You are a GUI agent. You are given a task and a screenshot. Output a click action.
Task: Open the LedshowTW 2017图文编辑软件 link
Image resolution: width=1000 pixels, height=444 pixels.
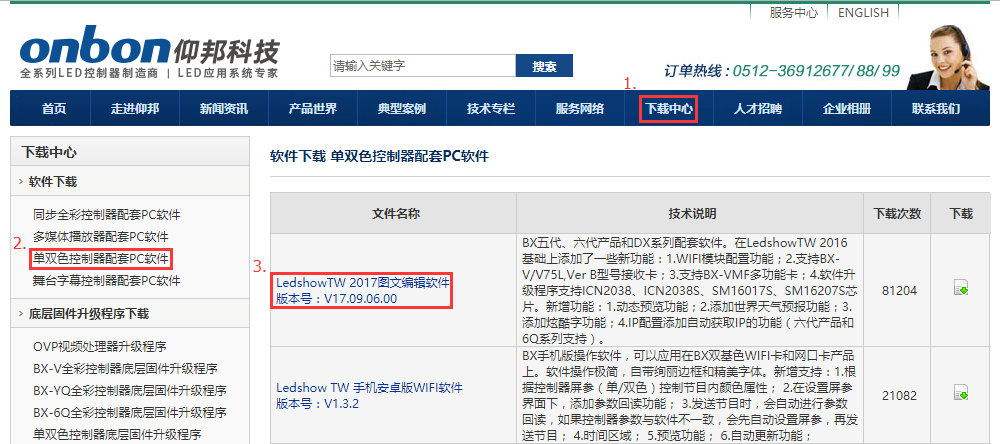pos(363,283)
